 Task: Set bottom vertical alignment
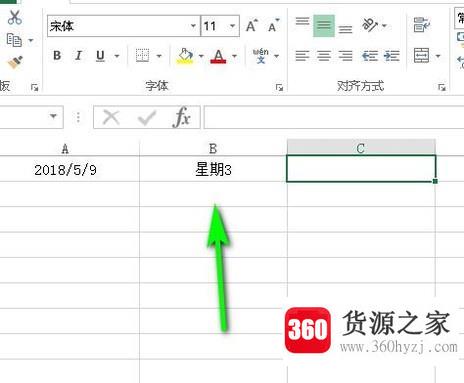pyautogui.click(x=345, y=29)
